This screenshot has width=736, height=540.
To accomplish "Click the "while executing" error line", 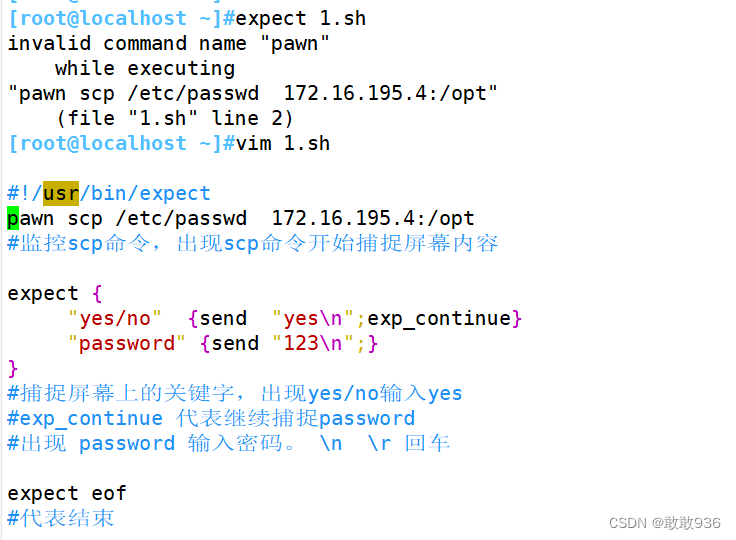I will (145, 69).
